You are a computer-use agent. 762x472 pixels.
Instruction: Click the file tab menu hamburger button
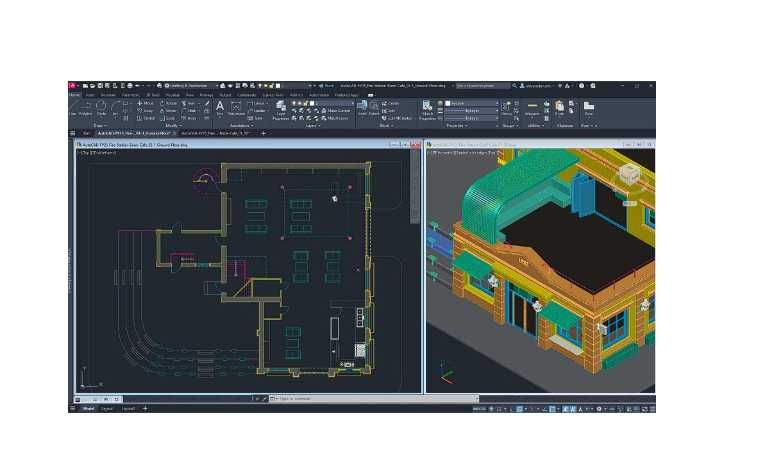pos(72,133)
